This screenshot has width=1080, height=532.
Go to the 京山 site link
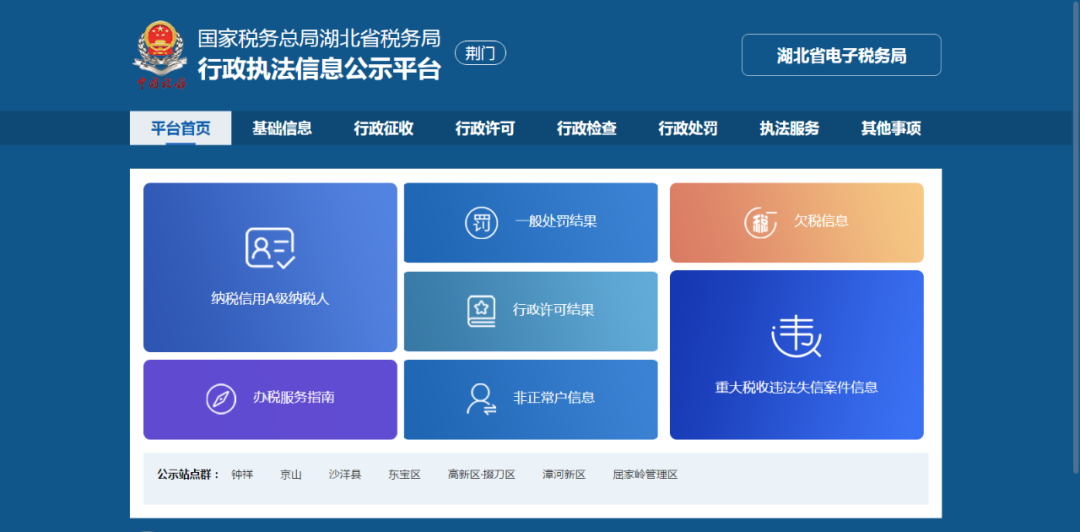(x=291, y=475)
